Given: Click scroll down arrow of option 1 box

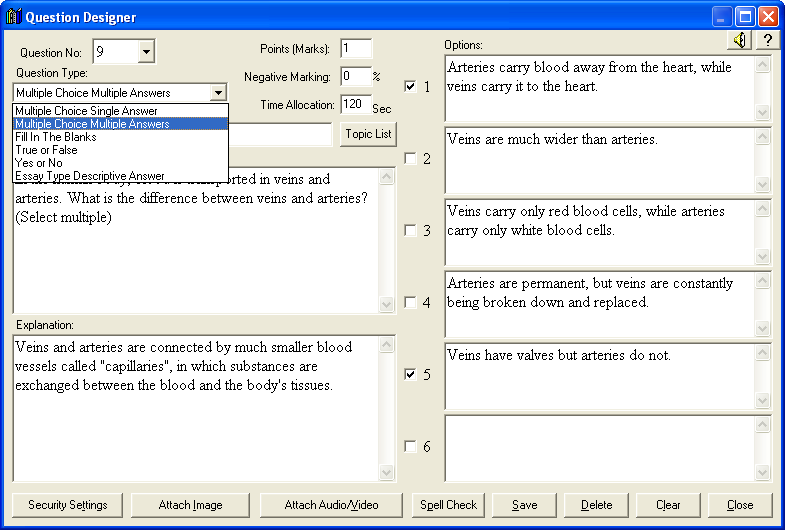Looking at the screenshot, I should 762,112.
